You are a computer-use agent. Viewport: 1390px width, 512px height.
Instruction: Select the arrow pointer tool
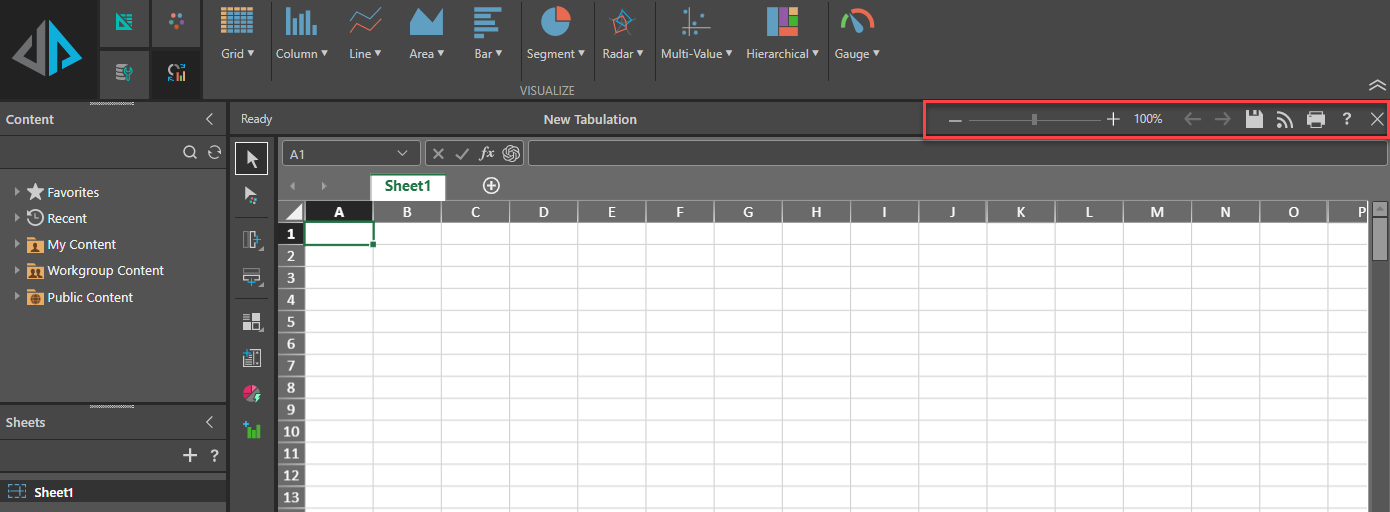point(252,158)
